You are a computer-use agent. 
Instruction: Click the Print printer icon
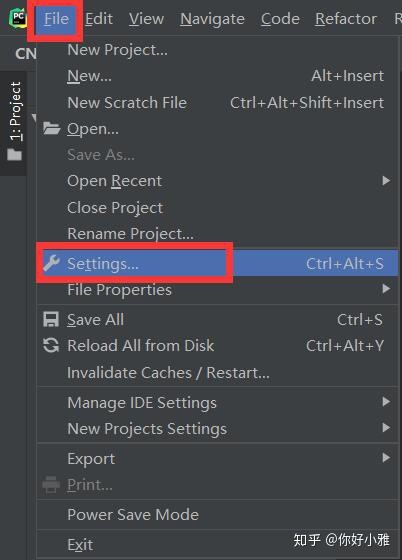51,485
